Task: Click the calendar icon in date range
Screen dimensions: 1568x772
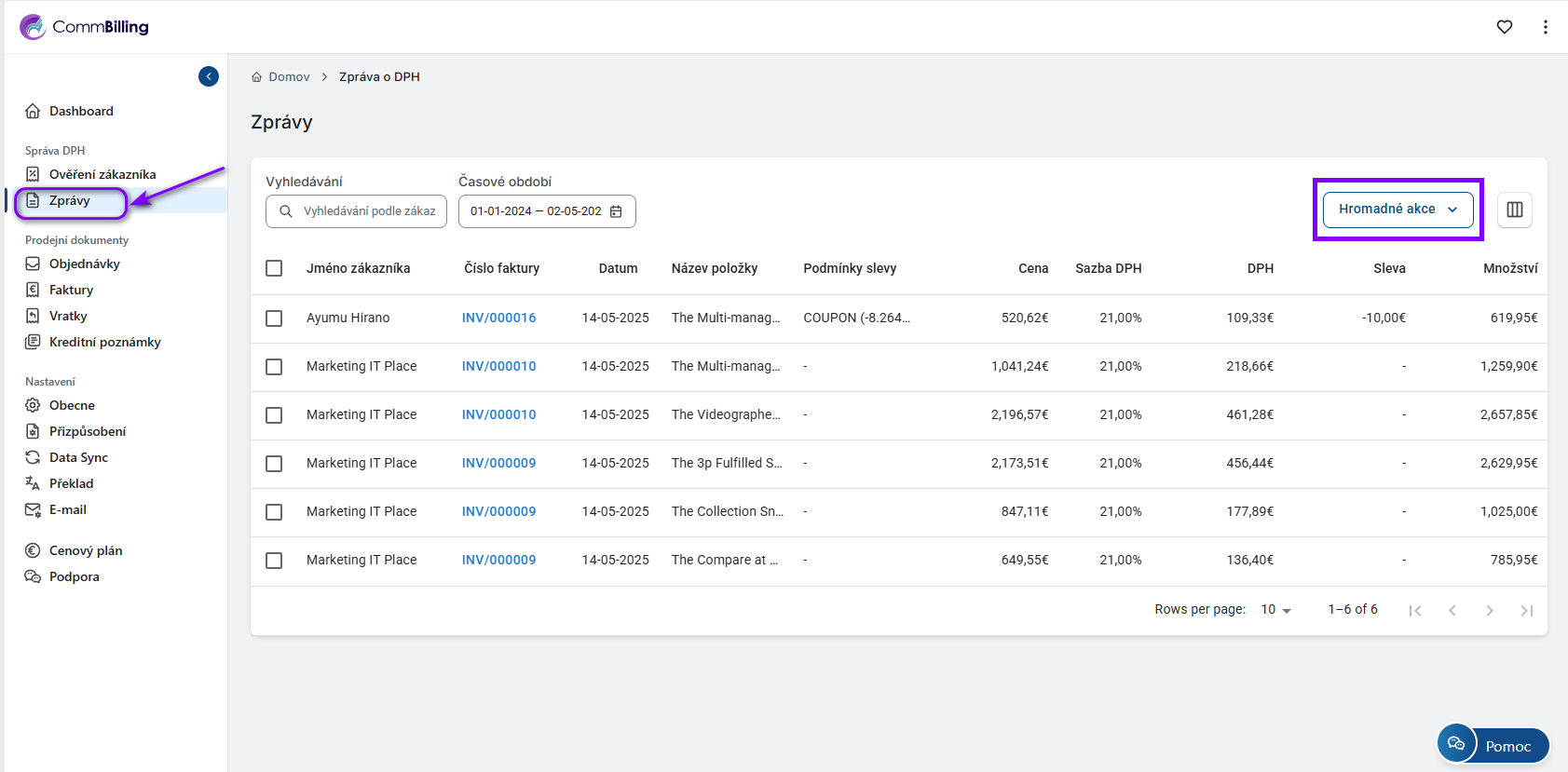Action: click(616, 211)
